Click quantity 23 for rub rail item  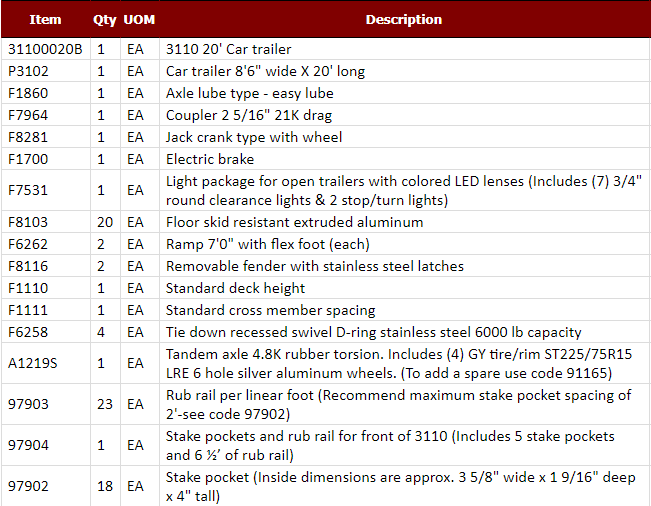tap(104, 405)
